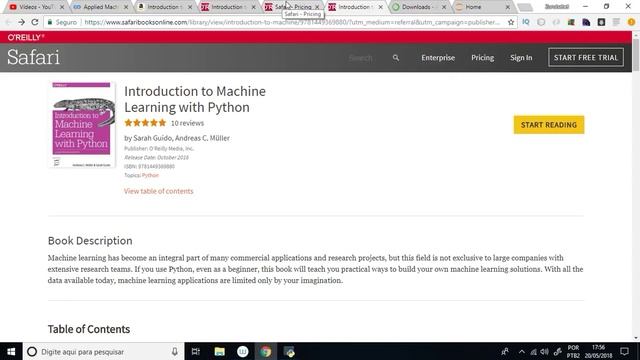Image resolution: width=640 pixels, height=360 pixels.
Task: Click the O'REILLY logo in red bar
Action: click(x=26, y=37)
